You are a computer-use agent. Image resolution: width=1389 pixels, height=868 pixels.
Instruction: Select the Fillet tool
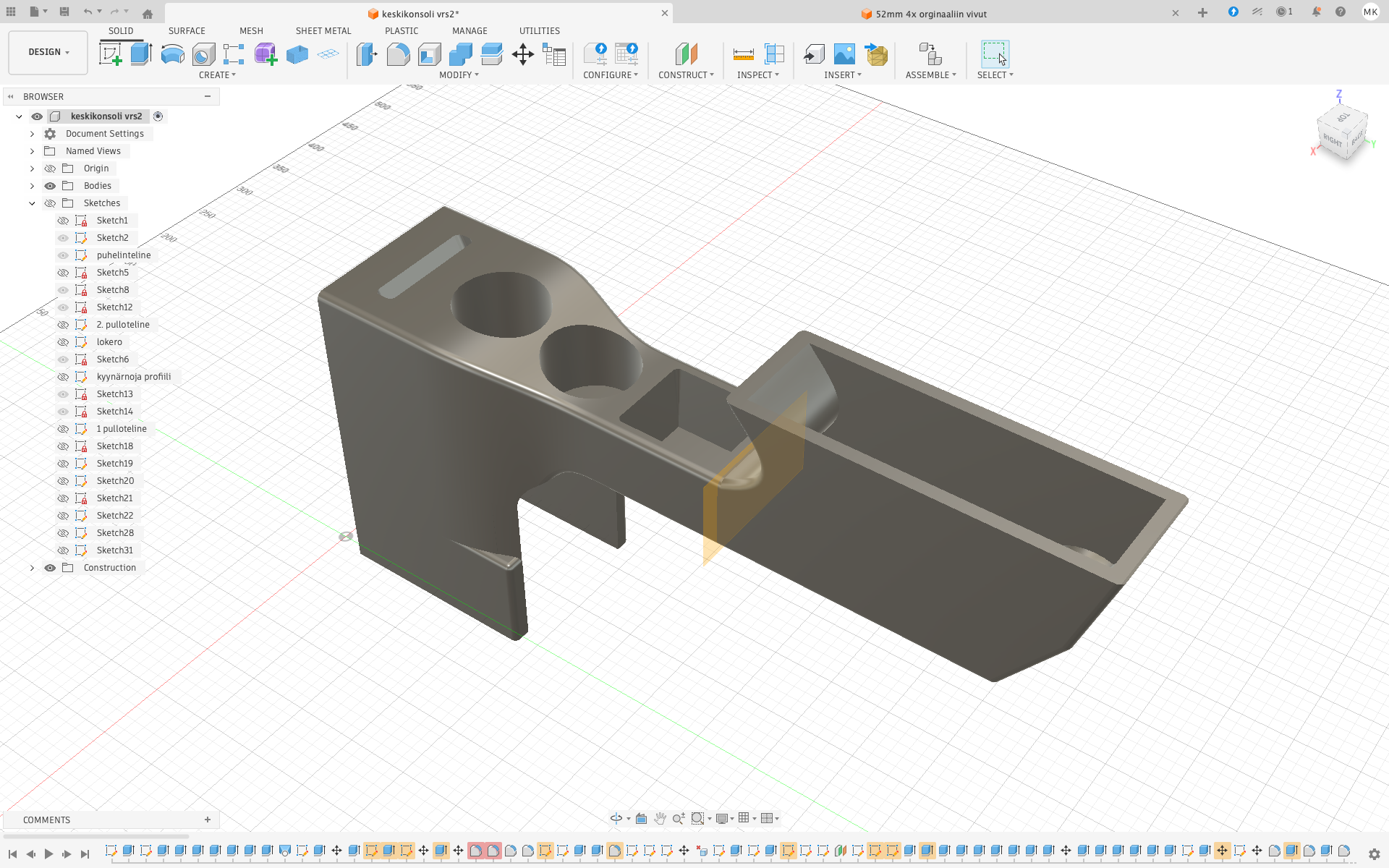pos(398,54)
